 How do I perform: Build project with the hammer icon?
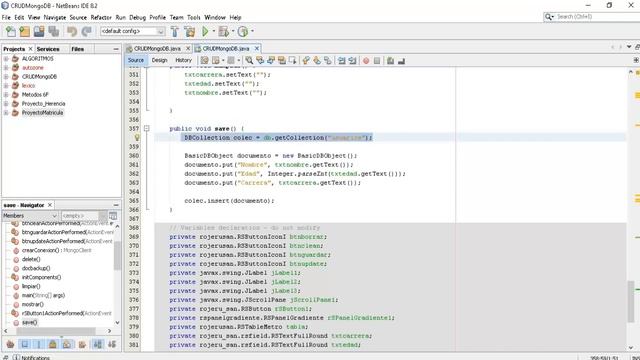(175, 31)
